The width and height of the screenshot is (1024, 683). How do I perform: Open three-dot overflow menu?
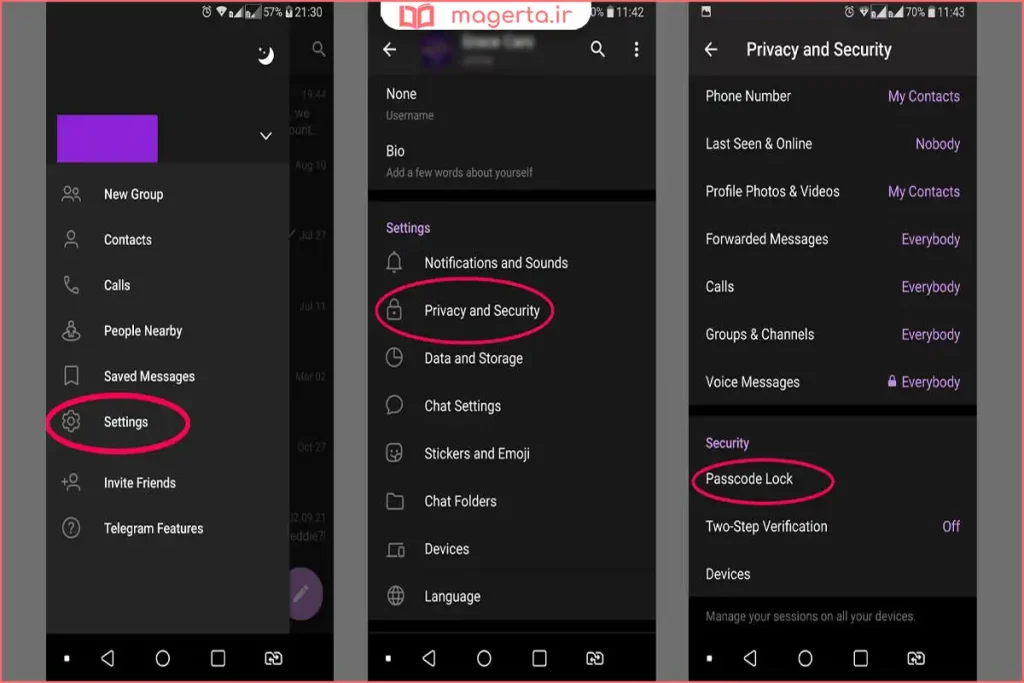point(636,49)
